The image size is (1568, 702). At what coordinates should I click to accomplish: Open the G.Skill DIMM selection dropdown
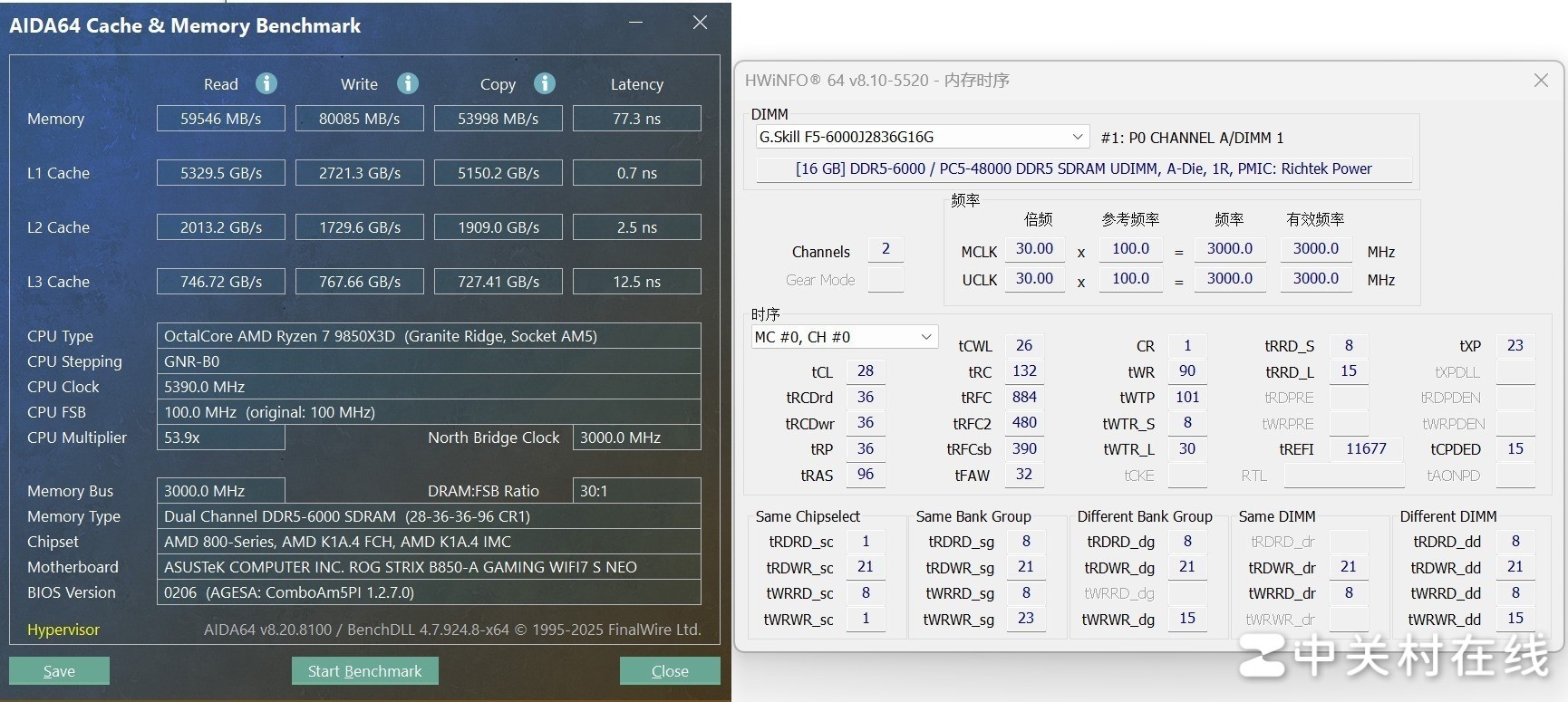click(x=1077, y=137)
